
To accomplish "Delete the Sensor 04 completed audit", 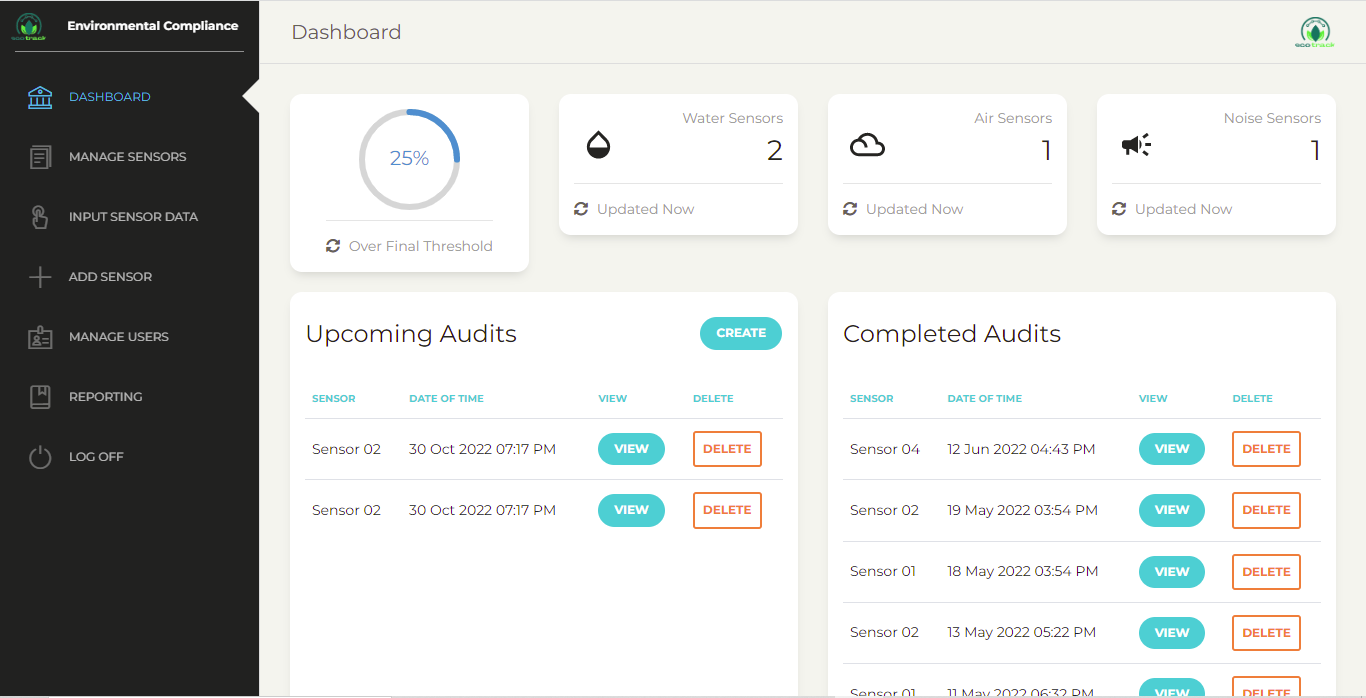I will (1266, 449).
